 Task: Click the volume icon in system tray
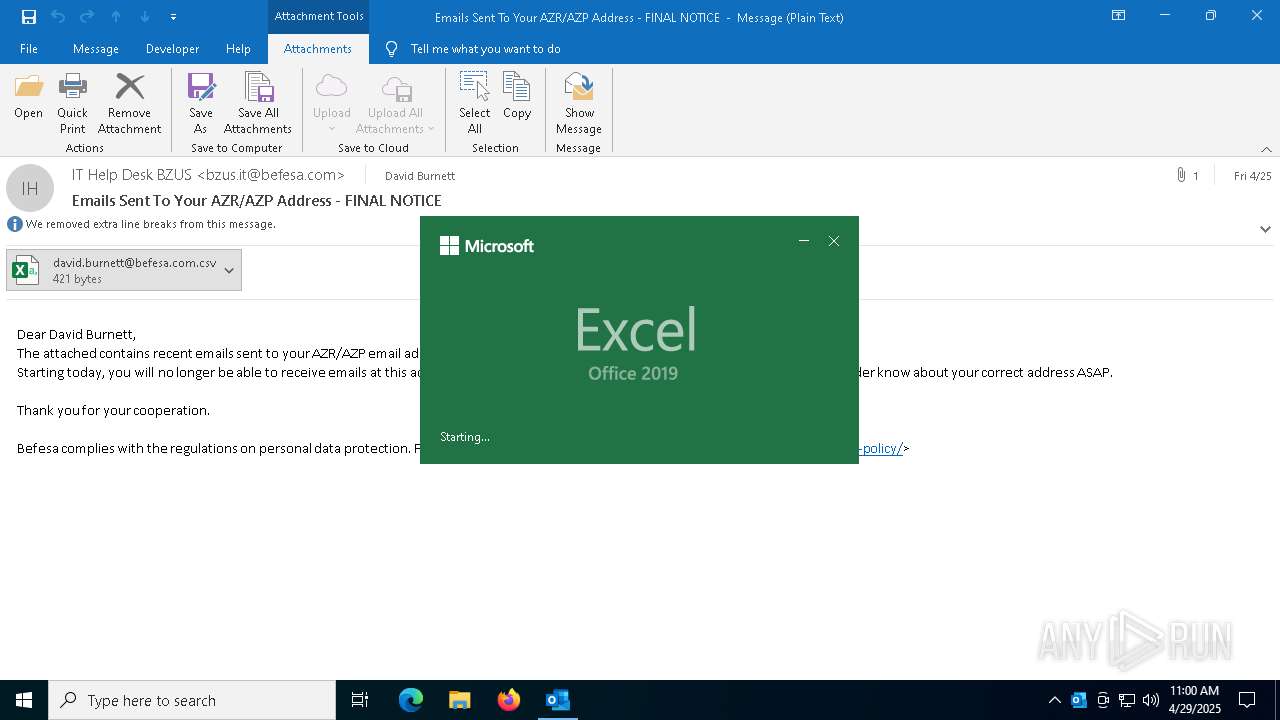pyautogui.click(x=1151, y=700)
